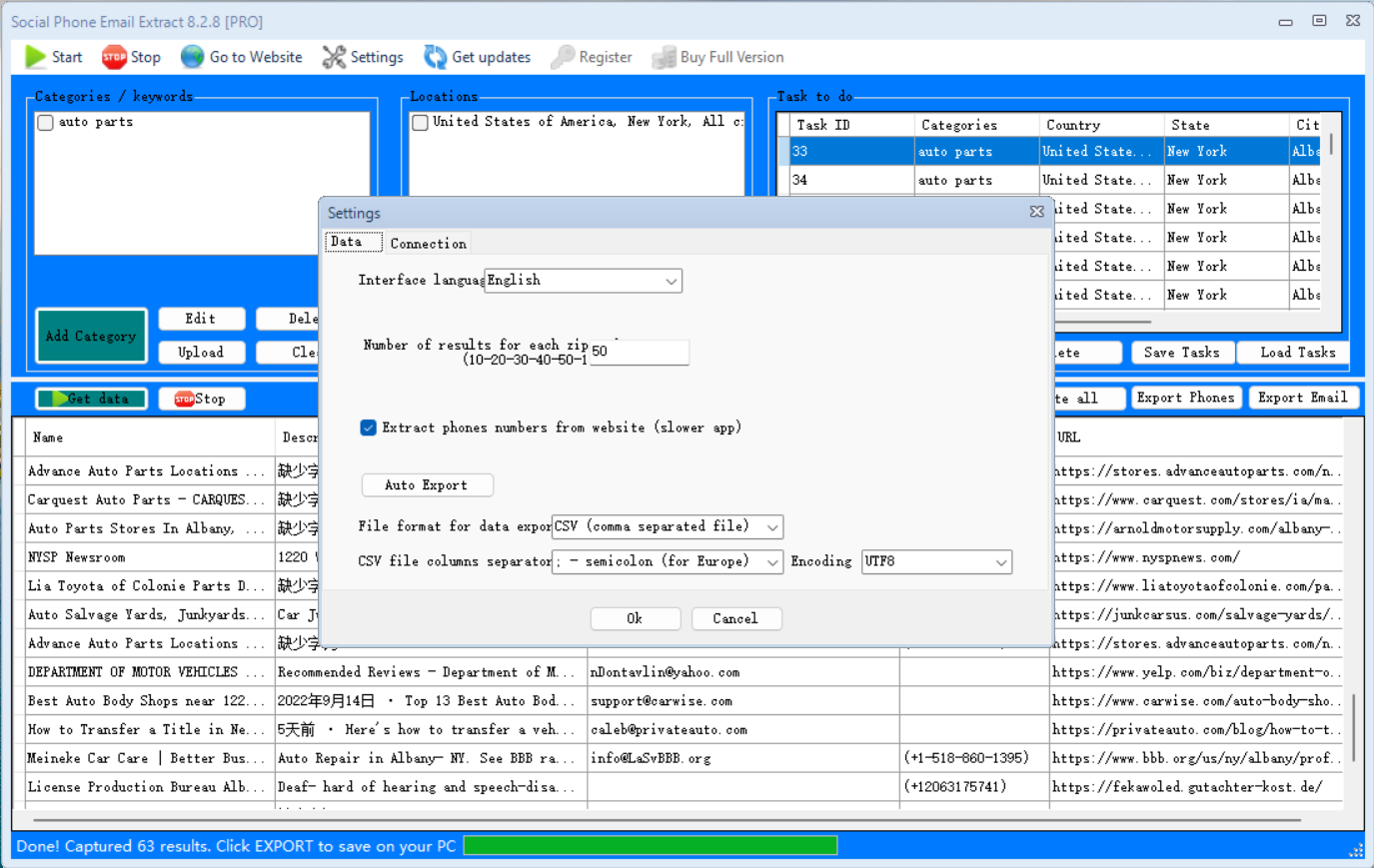Screen dimensions: 1374x868
Task: Open the File format for export dropdown
Action: pos(771,526)
